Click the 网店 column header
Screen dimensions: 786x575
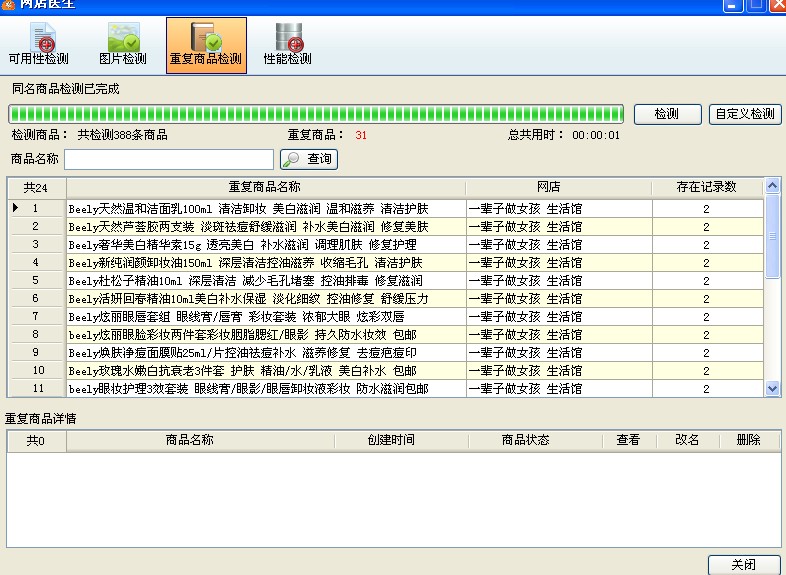[x=558, y=187]
